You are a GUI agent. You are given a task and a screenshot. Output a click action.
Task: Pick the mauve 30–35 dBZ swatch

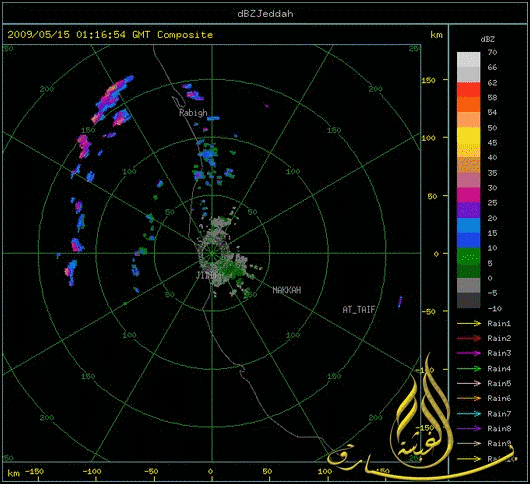468,180
